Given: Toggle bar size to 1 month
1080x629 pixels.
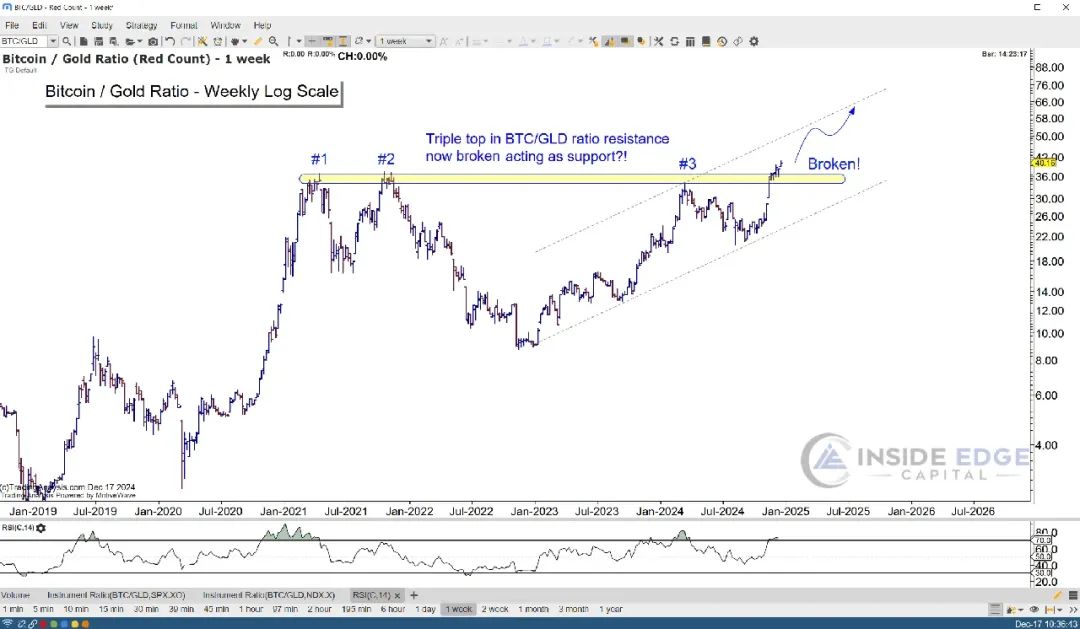Looking at the screenshot, I should [534, 609].
